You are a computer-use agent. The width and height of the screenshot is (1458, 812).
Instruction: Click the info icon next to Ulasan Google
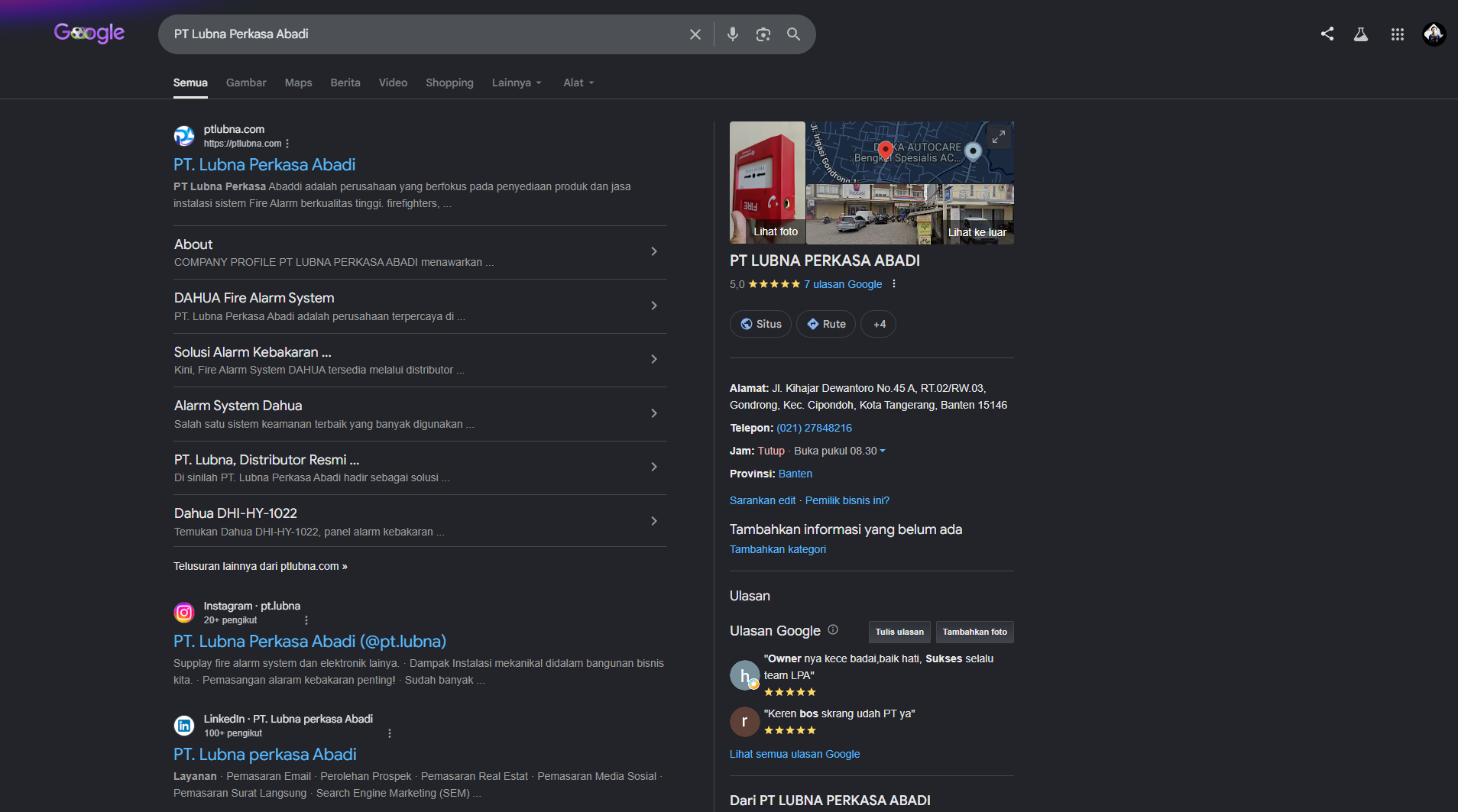[833, 630]
